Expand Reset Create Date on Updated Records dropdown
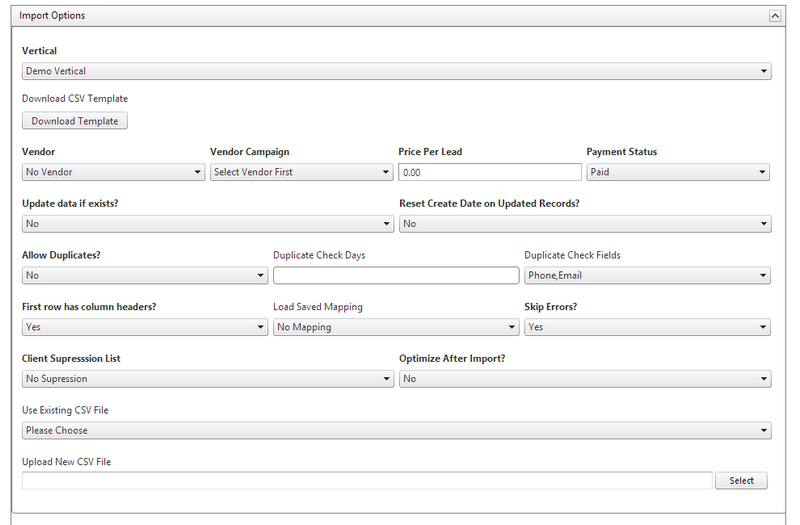This screenshot has width=800, height=525. coord(585,223)
